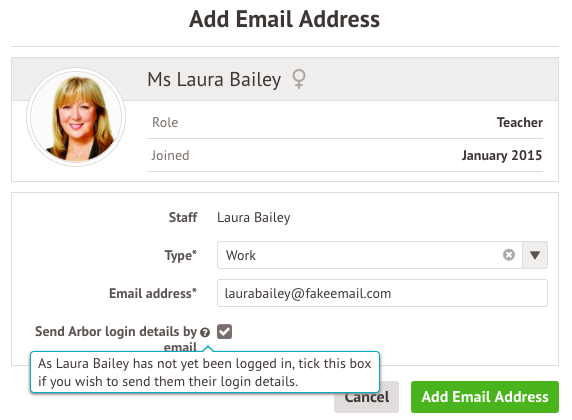Click the question mark help icon
The height and width of the screenshot is (420, 572).
(205, 332)
